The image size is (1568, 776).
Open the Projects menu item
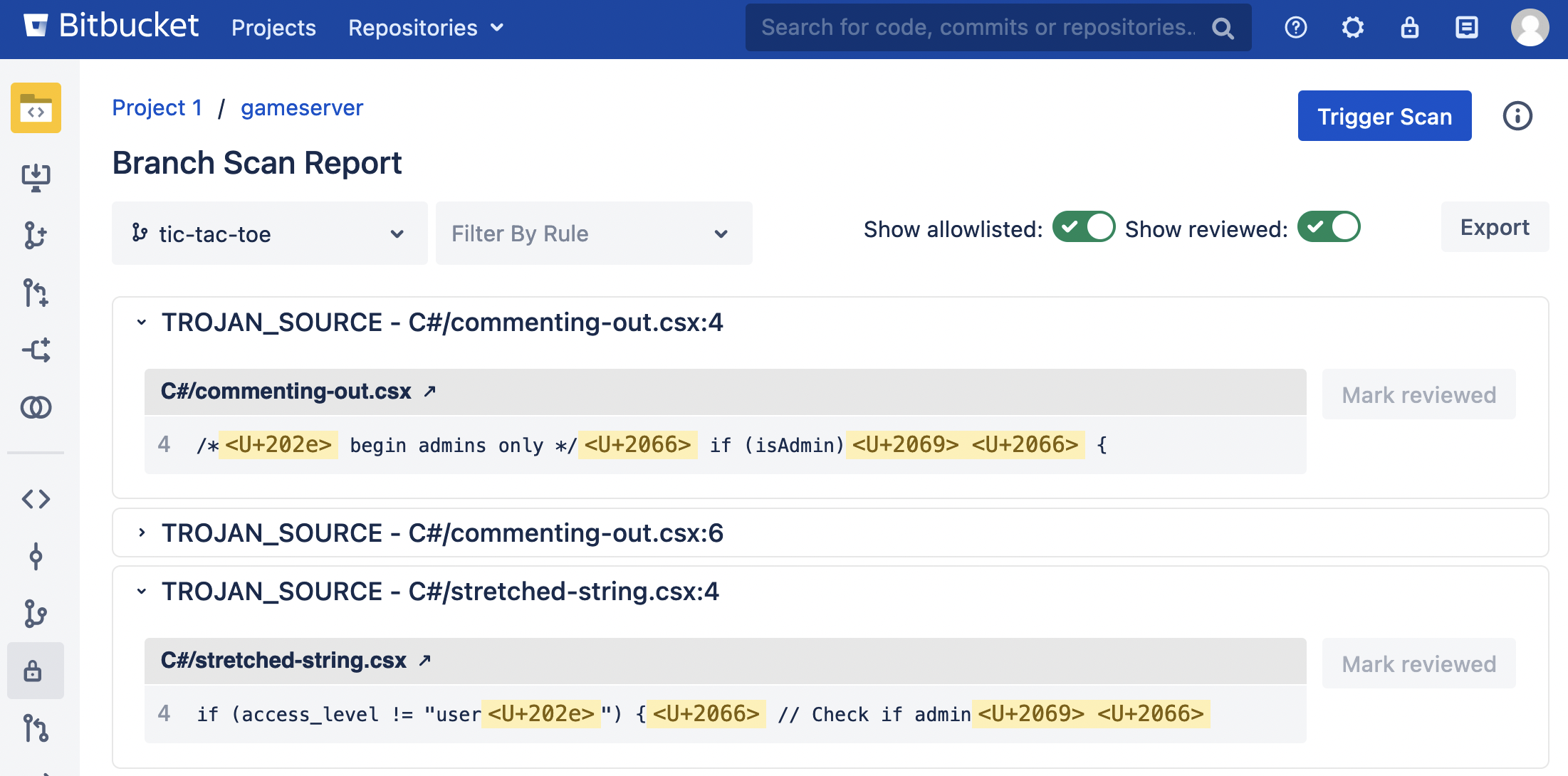[273, 28]
